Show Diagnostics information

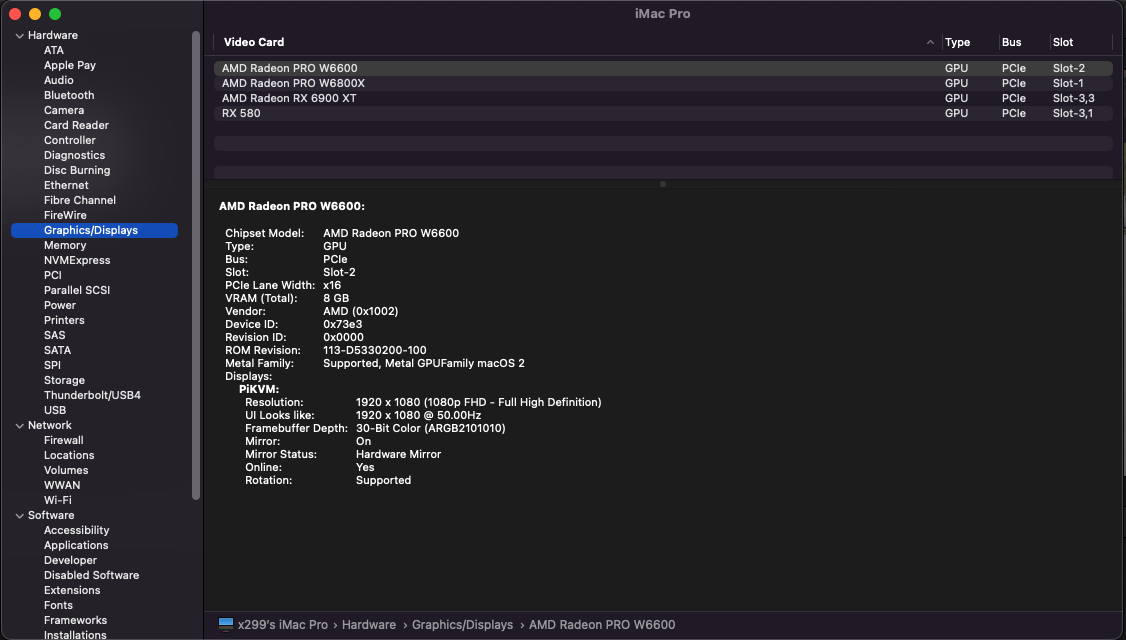(75, 155)
